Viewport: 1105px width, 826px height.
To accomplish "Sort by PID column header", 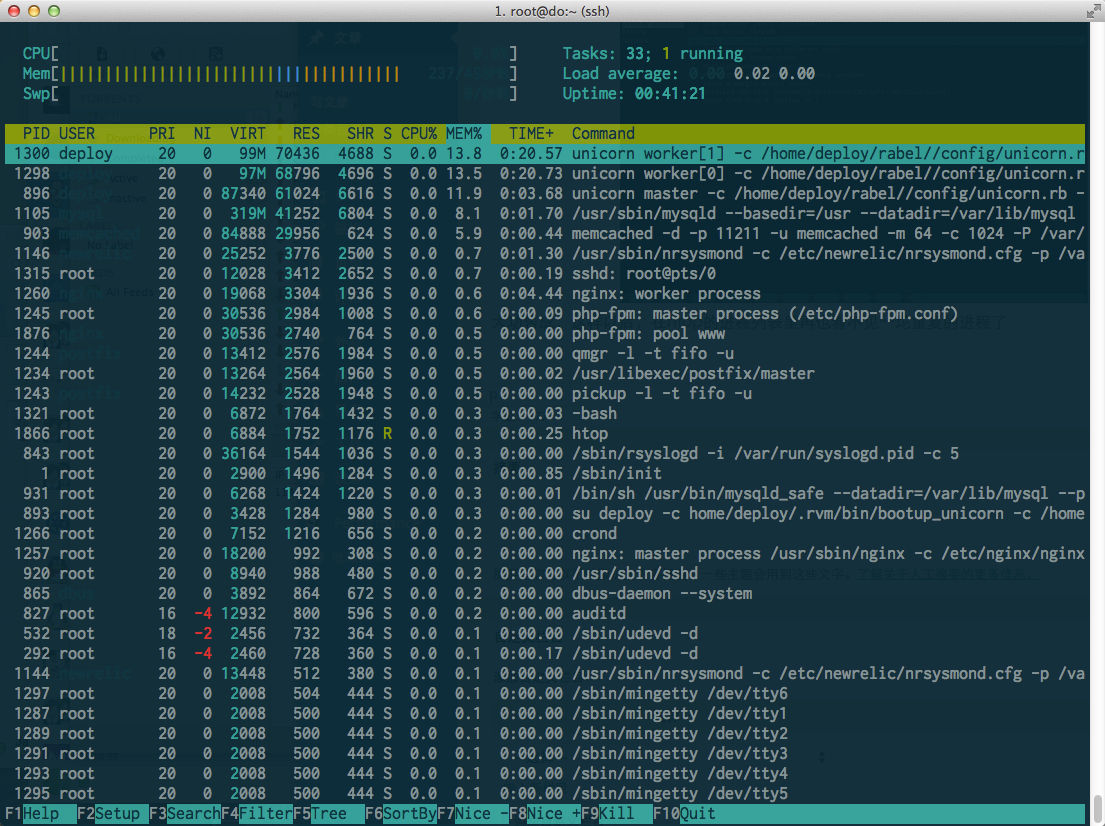I will 36,133.
